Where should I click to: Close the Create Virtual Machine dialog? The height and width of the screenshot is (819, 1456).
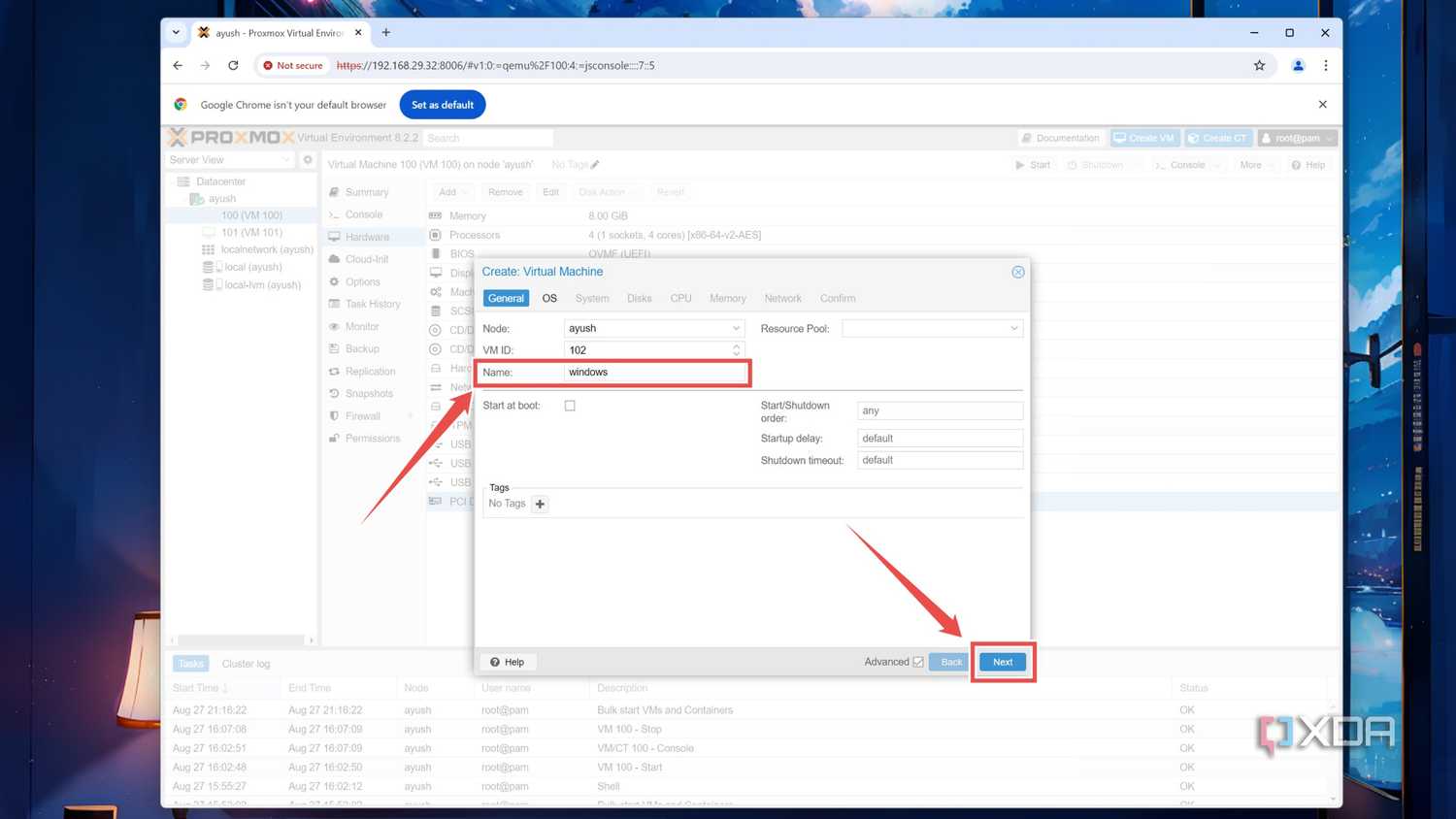coord(1018,272)
